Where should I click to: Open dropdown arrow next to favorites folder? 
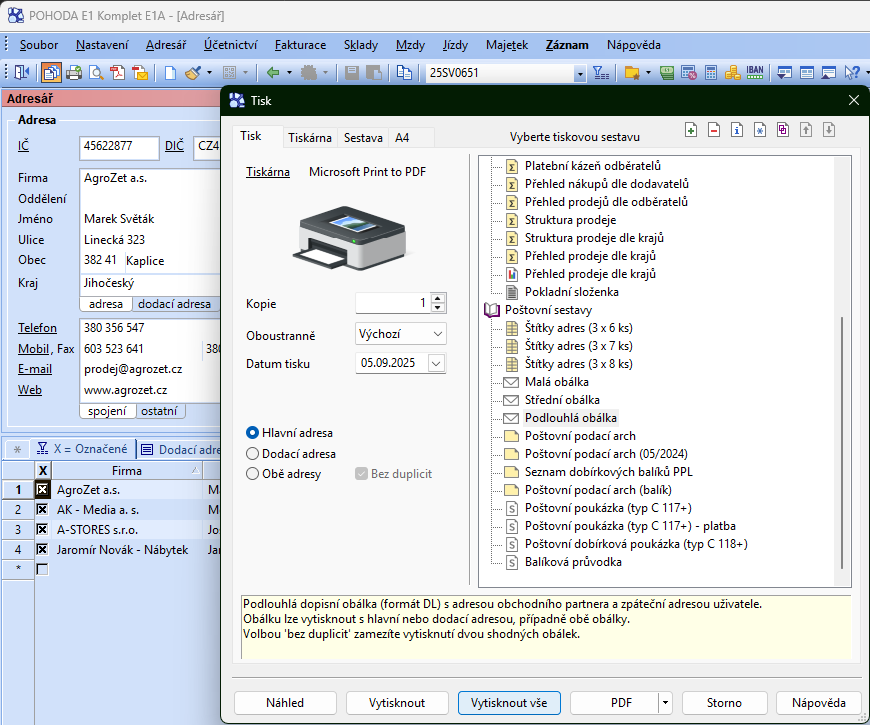point(648,73)
